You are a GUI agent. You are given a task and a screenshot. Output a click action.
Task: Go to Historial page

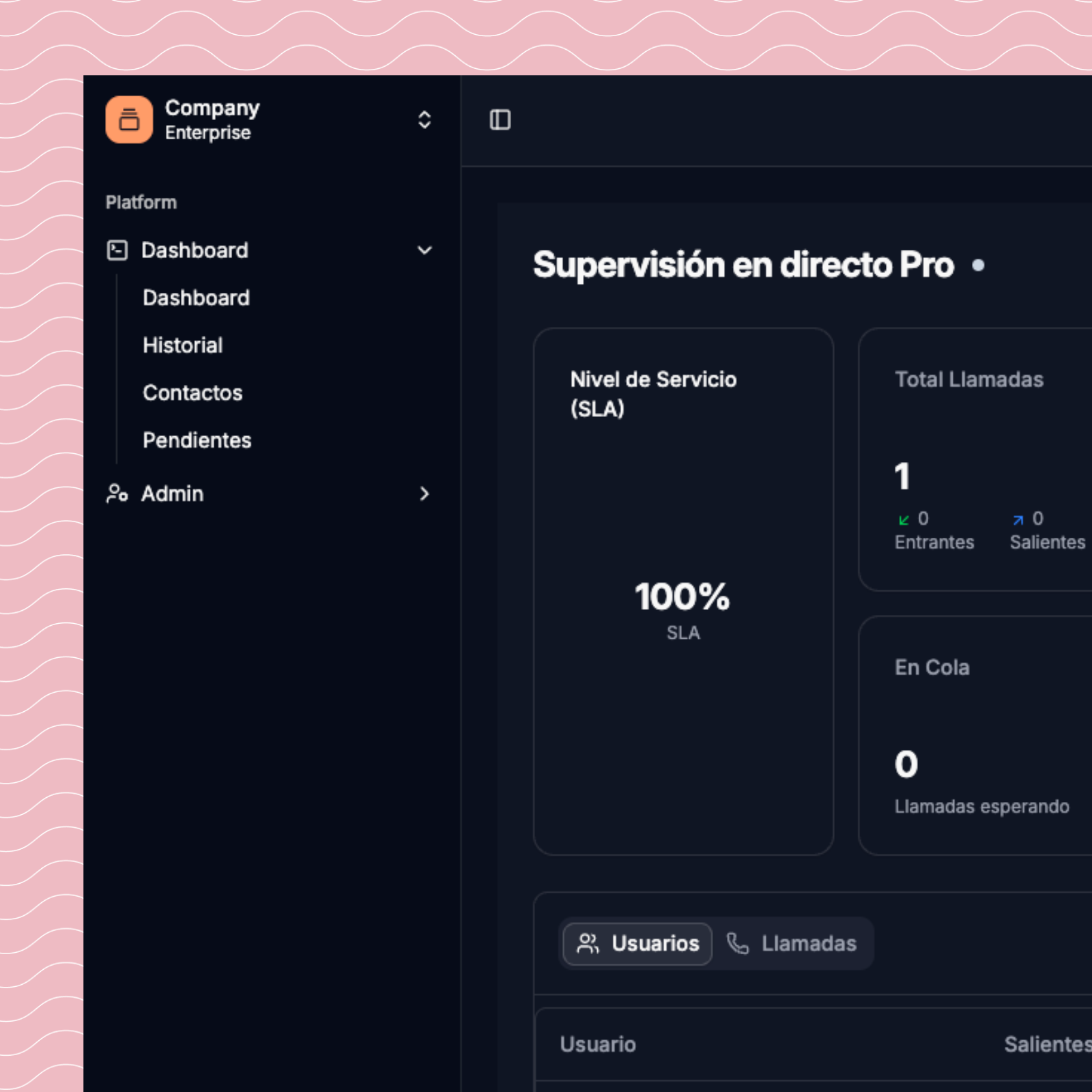[x=182, y=345]
